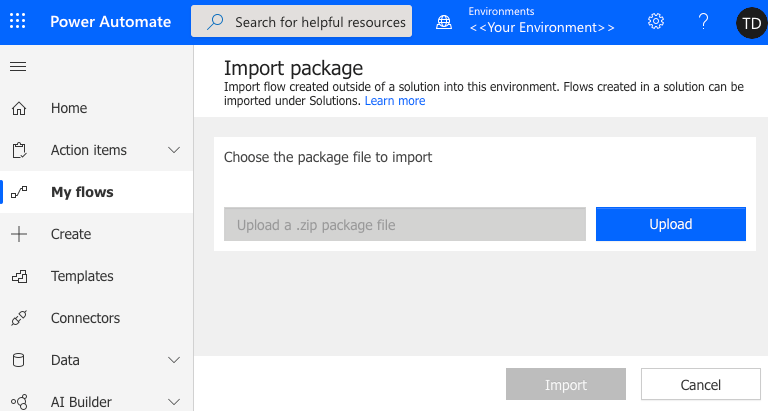
Task: Click the Action items clipboard icon
Action: click(18, 150)
